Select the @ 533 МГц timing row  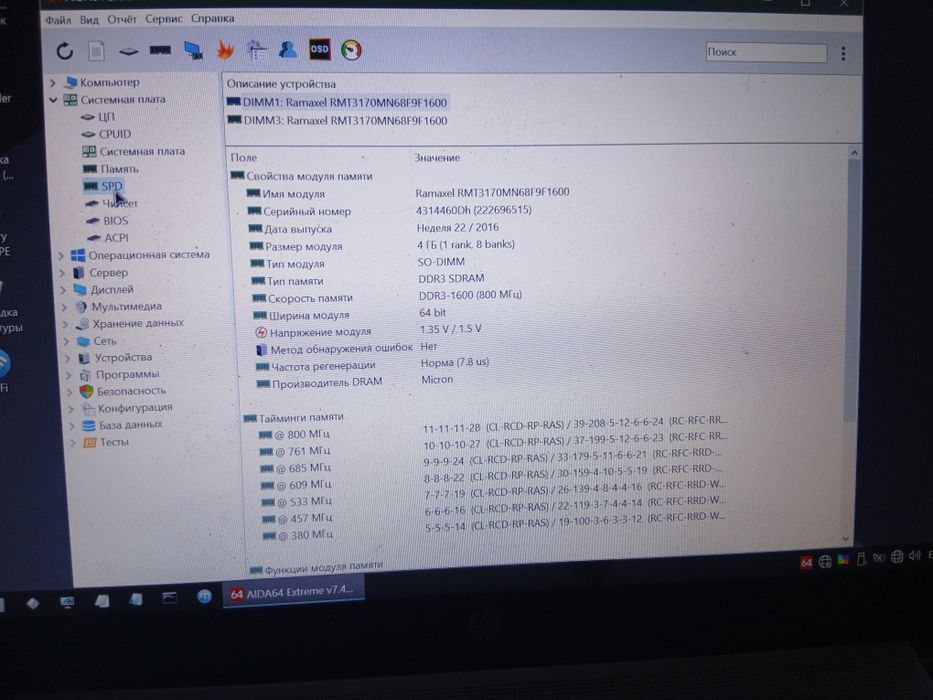point(493,496)
